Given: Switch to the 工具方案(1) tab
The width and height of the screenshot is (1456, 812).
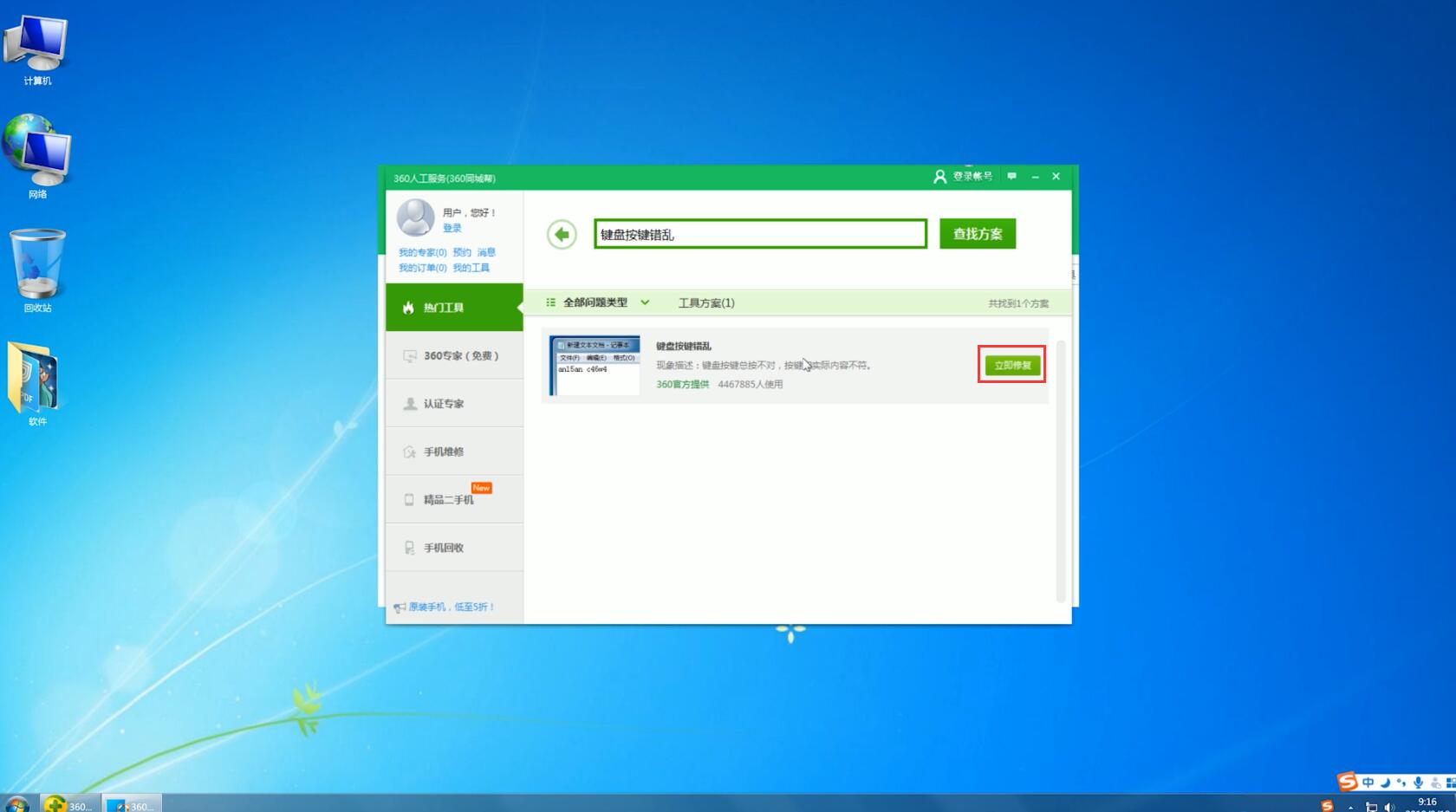Looking at the screenshot, I should tap(706, 302).
